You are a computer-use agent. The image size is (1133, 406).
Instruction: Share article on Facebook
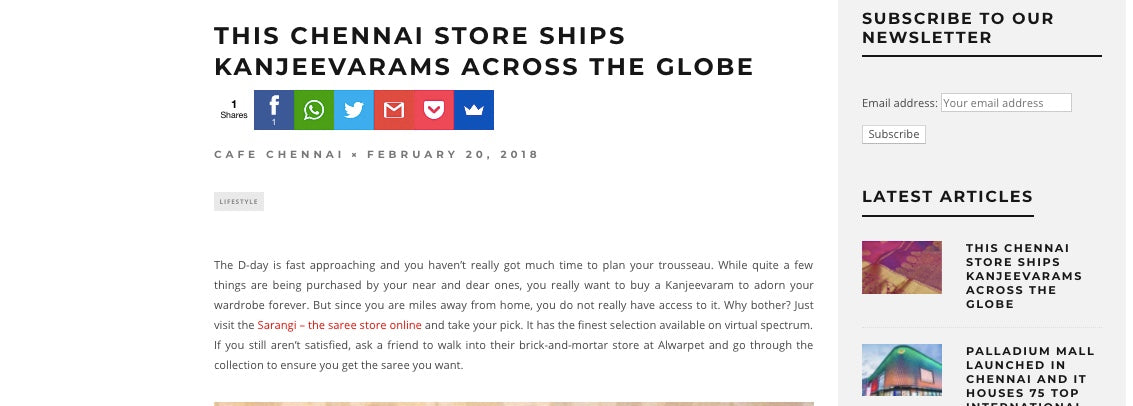[x=274, y=110]
